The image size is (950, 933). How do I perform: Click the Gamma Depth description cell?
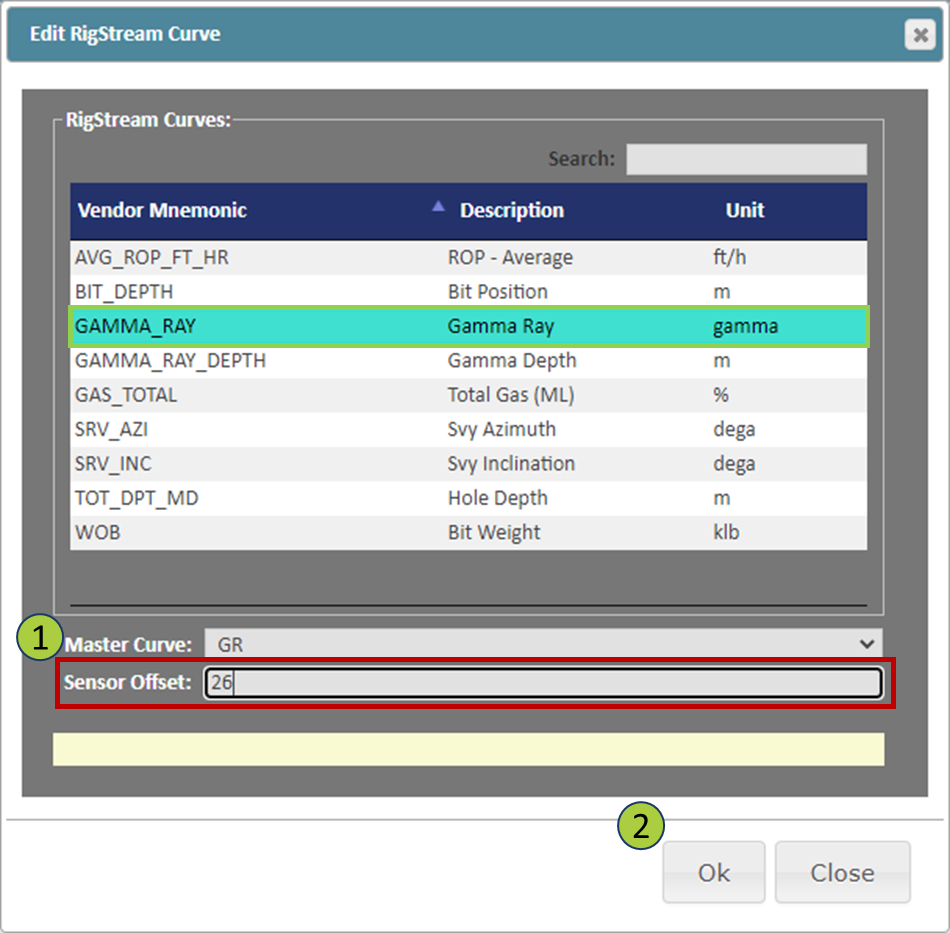[x=512, y=361]
